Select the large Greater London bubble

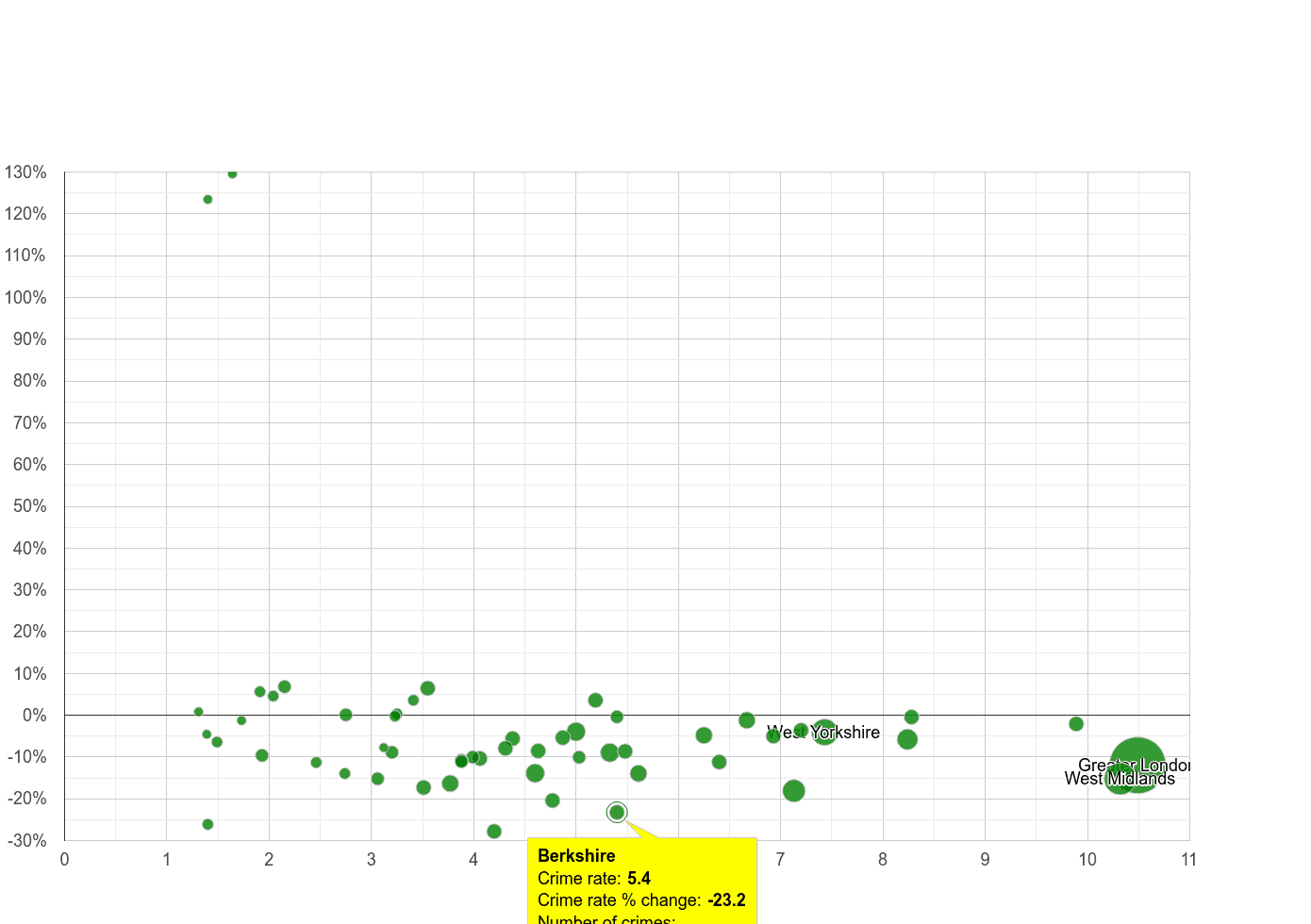pyautogui.click(x=1137, y=766)
